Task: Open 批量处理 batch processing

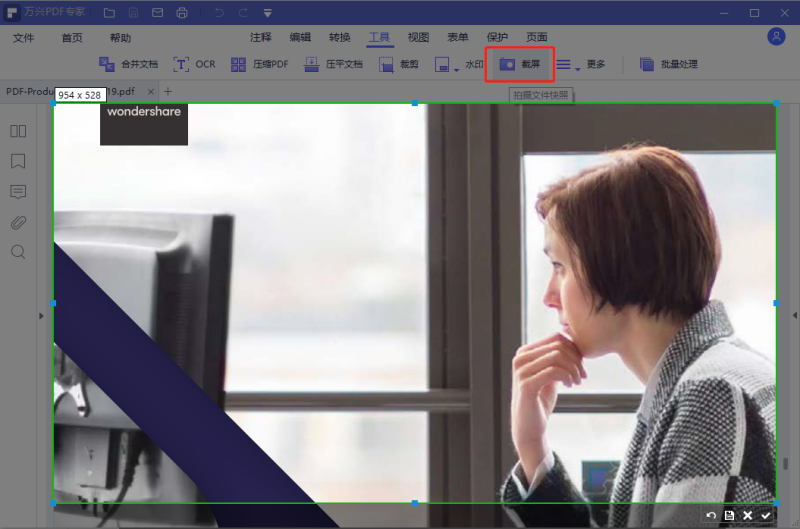Action: pos(668,64)
